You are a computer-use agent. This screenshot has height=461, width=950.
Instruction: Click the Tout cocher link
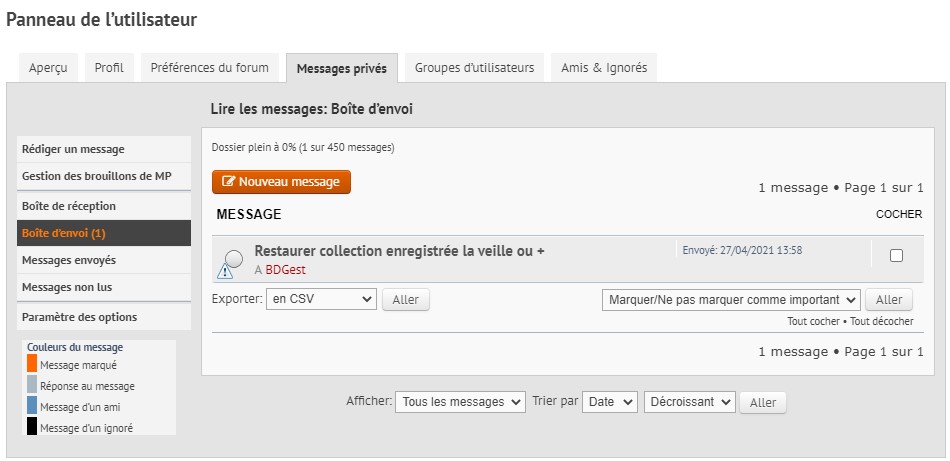coord(810,322)
